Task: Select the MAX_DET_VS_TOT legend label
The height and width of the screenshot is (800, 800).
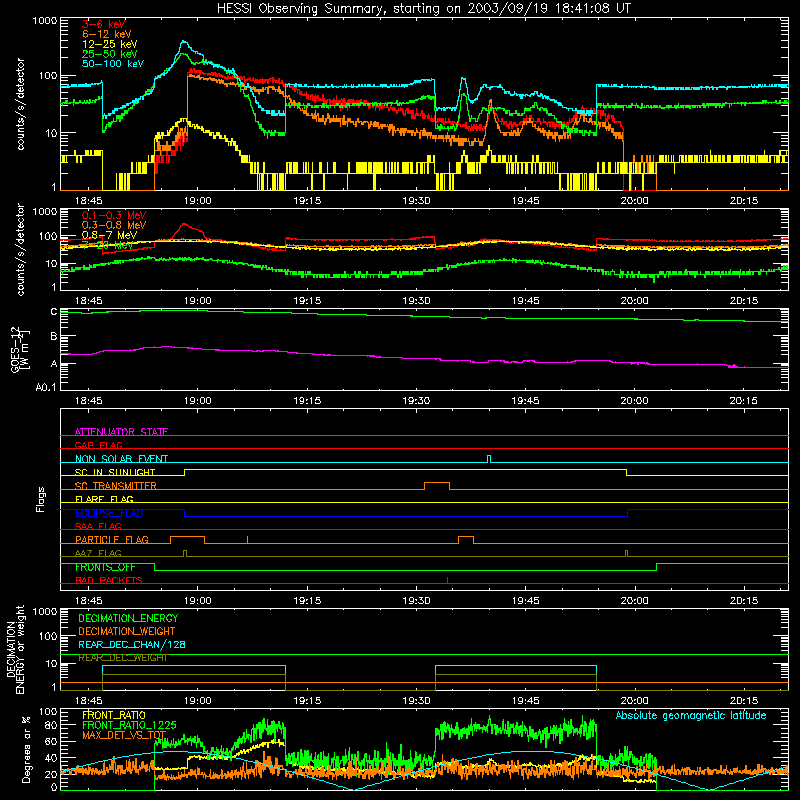Action: [x=124, y=735]
